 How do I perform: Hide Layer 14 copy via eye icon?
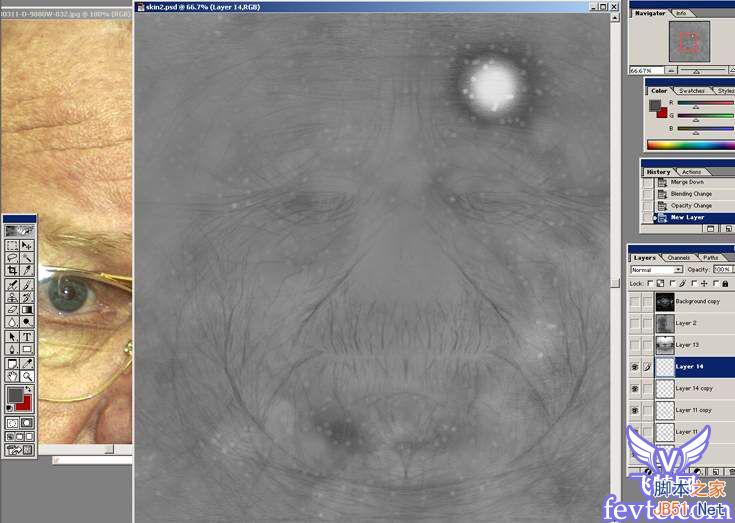(634, 389)
